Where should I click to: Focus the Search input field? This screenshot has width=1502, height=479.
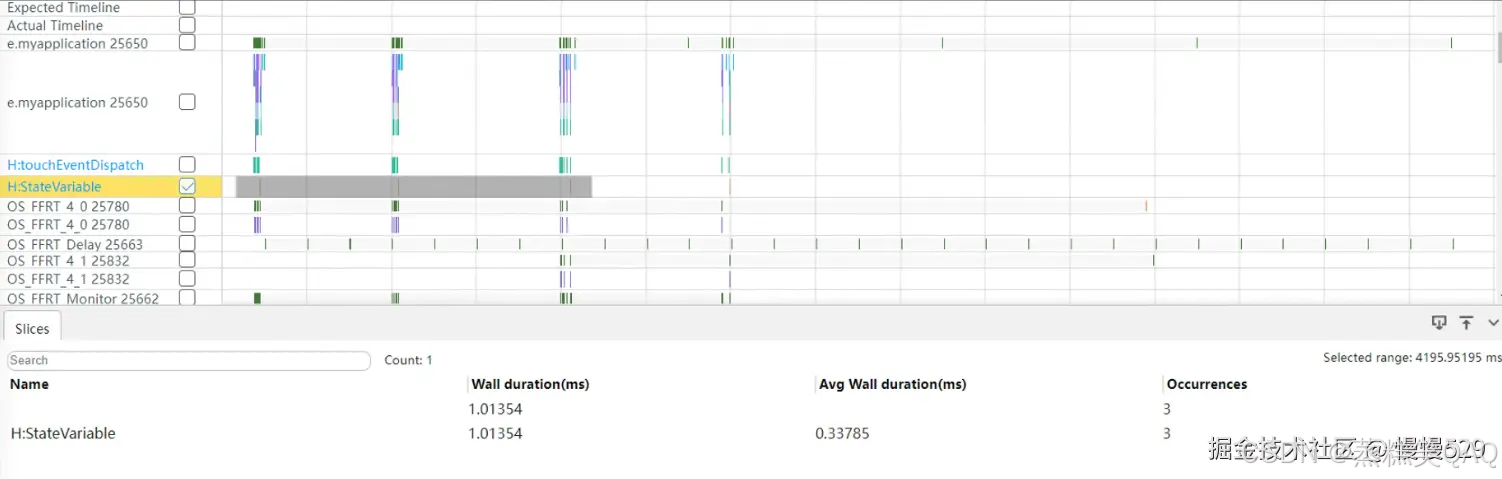click(189, 360)
